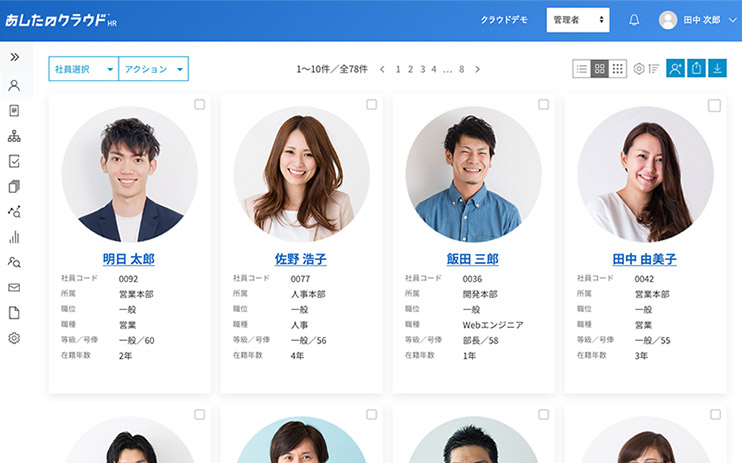Check the box on 田中 由美子 card
The image size is (742, 463).
point(714,105)
